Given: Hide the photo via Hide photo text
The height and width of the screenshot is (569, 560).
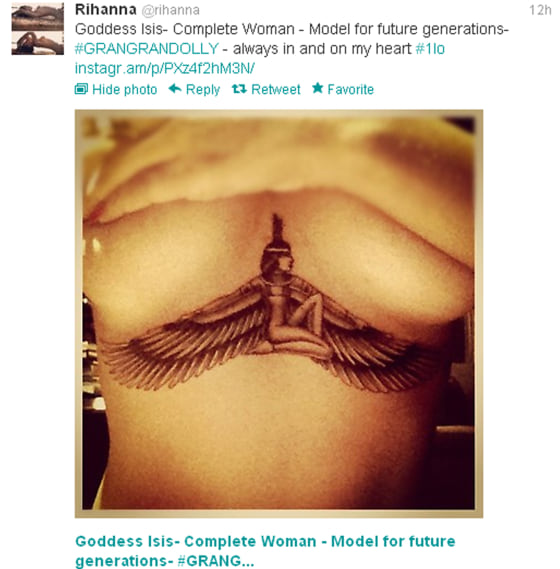Looking at the screenshot, I should (124, 90).
